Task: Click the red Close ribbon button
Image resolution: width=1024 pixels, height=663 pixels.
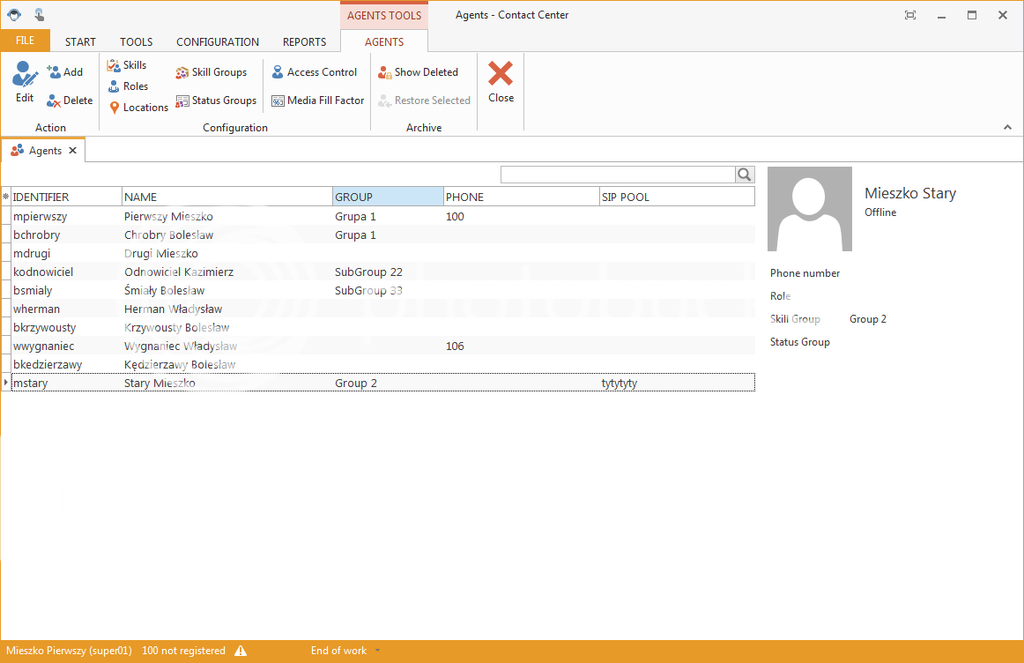Action: click(501, 81)
